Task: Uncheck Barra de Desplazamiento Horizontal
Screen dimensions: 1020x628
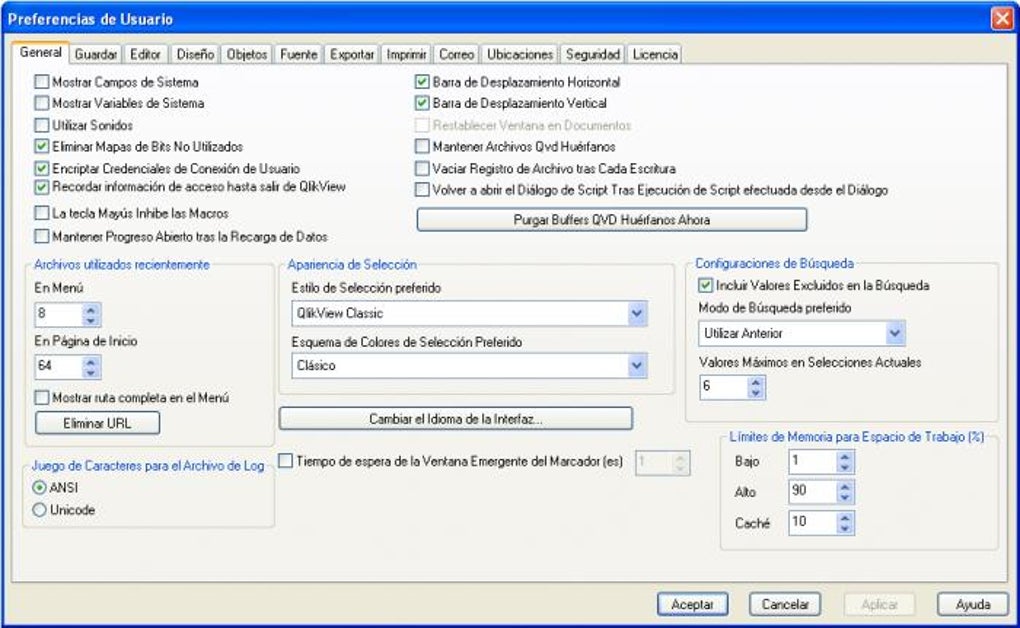Action: pos(422,82)
